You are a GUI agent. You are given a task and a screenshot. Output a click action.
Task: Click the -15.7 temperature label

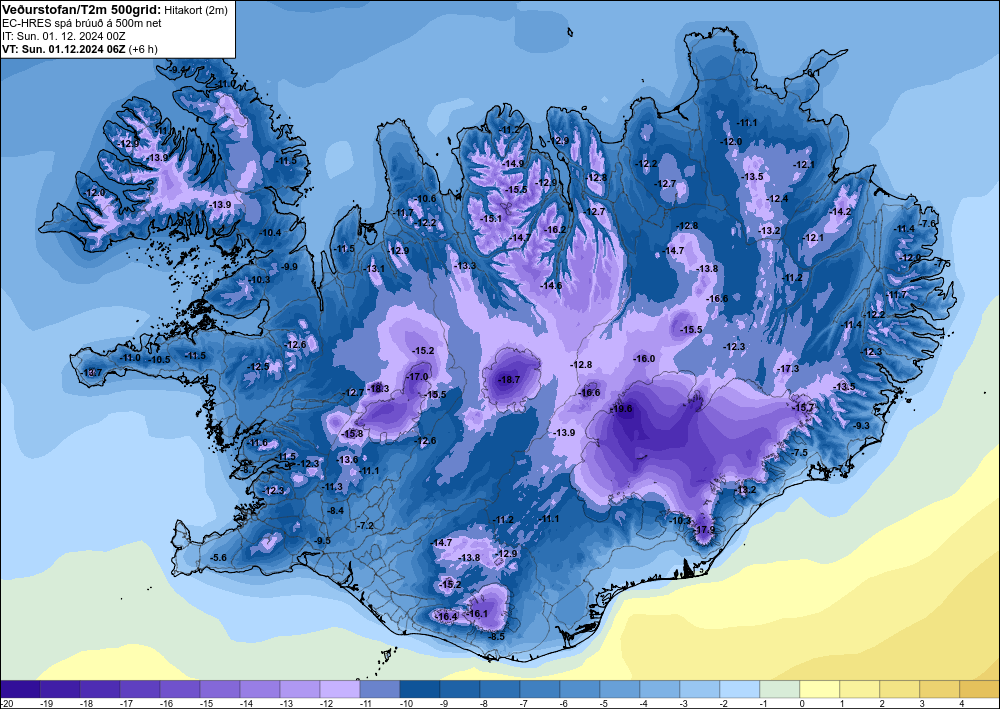tap(804, 407)
